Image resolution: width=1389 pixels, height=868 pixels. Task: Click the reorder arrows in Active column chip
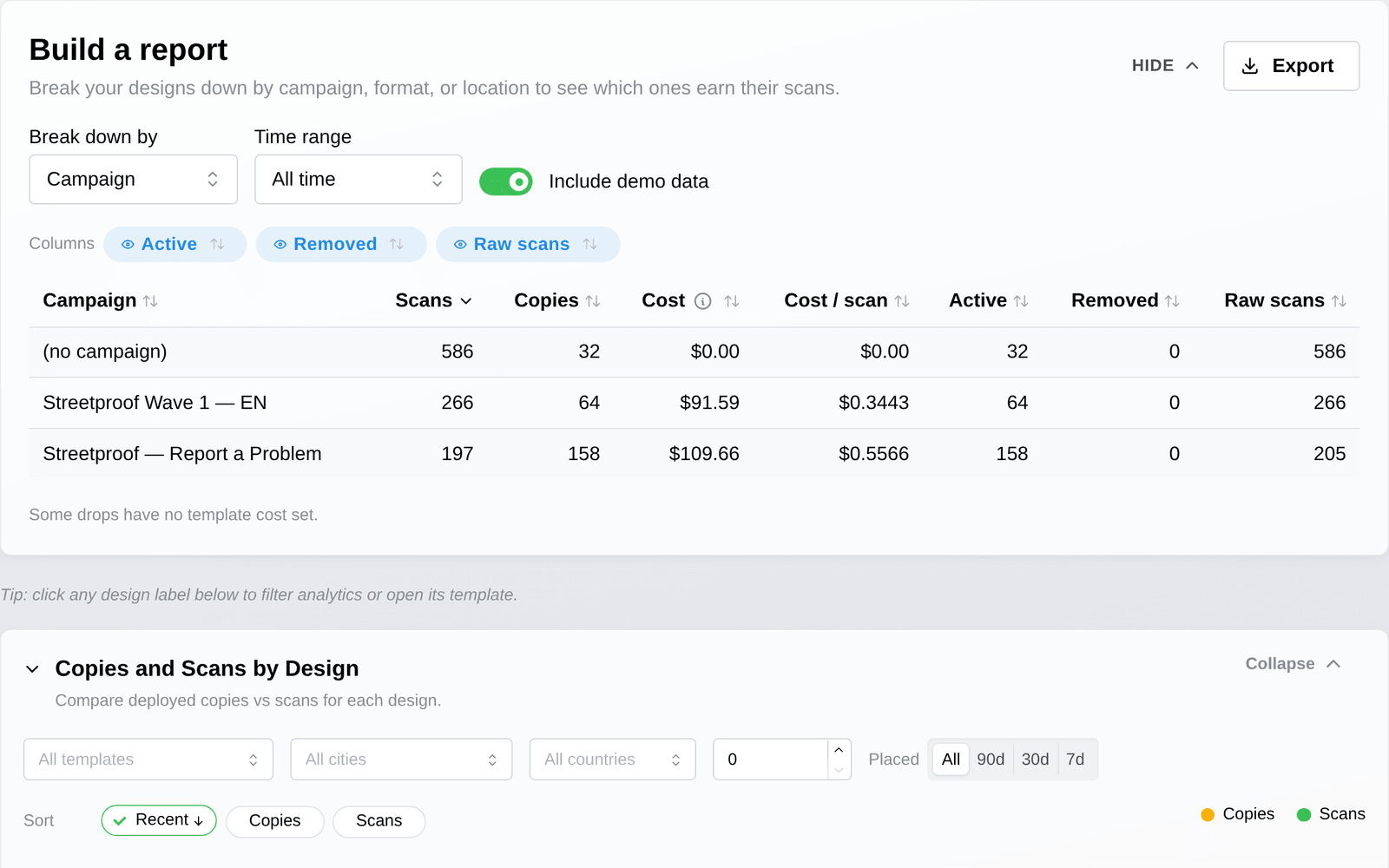point(218,245)
